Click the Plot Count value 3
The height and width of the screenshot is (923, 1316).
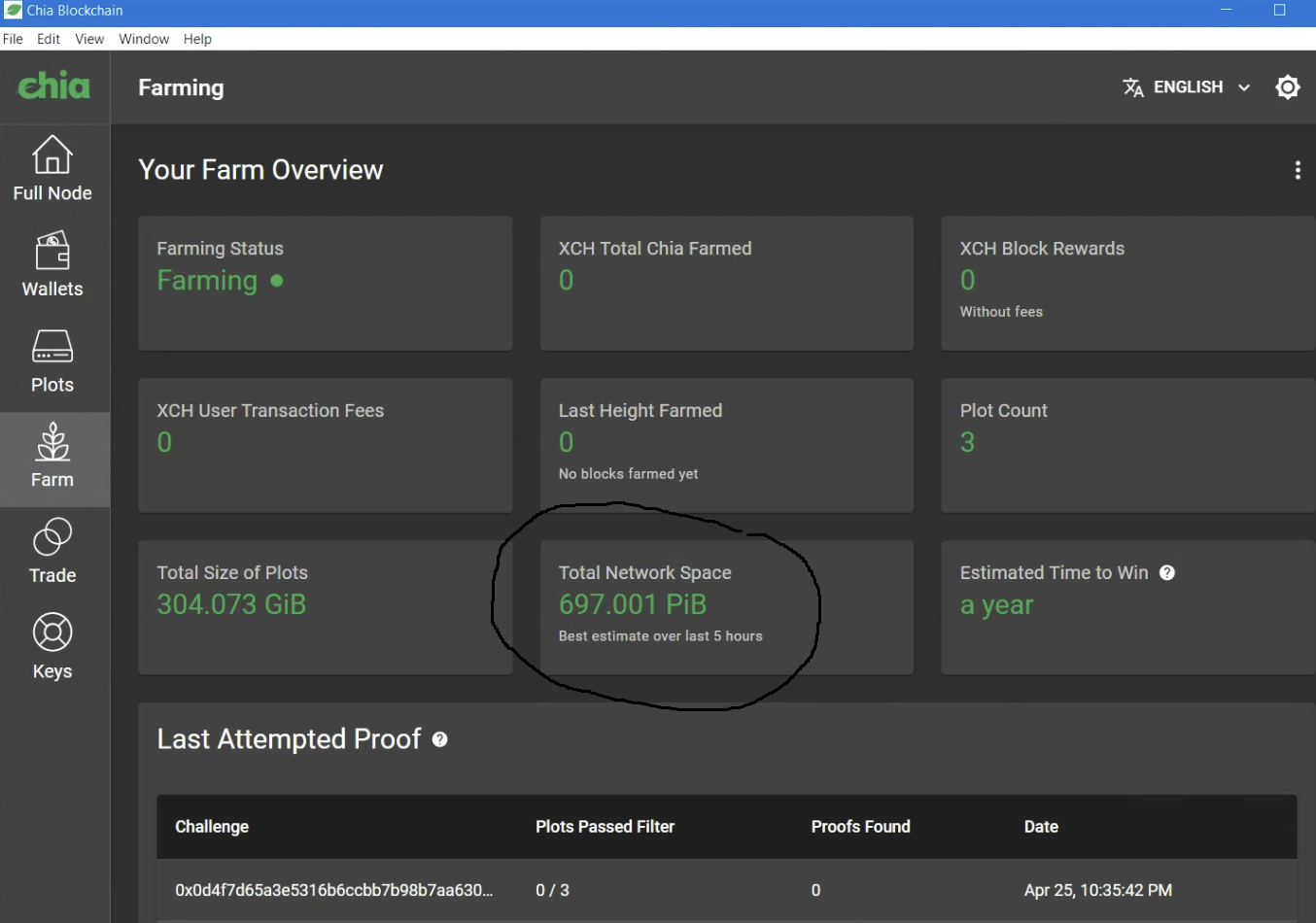967,443
